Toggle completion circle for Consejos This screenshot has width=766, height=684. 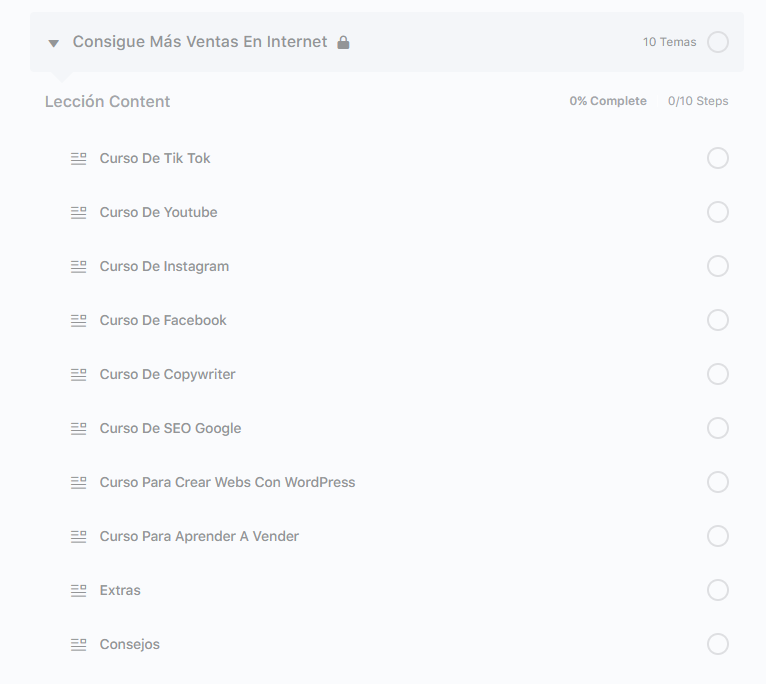click(717, 644)
